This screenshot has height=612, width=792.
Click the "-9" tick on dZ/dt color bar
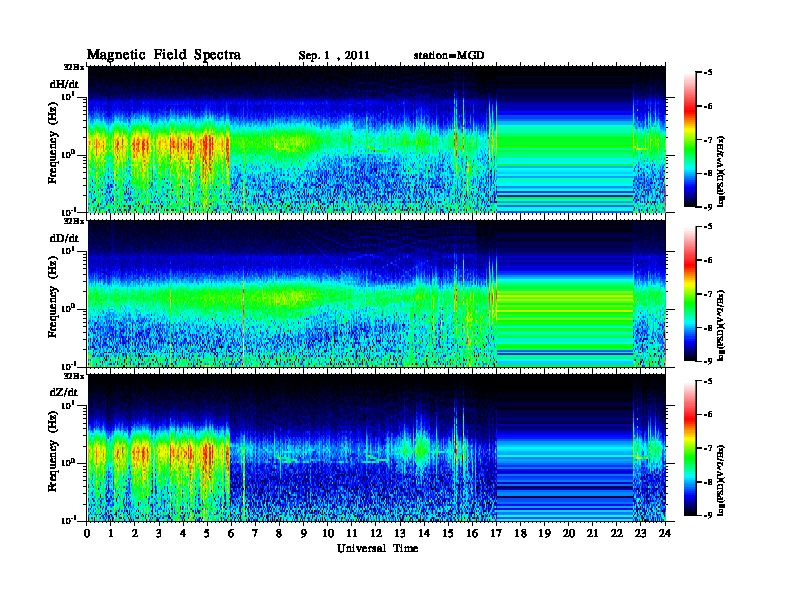[708, 515]
